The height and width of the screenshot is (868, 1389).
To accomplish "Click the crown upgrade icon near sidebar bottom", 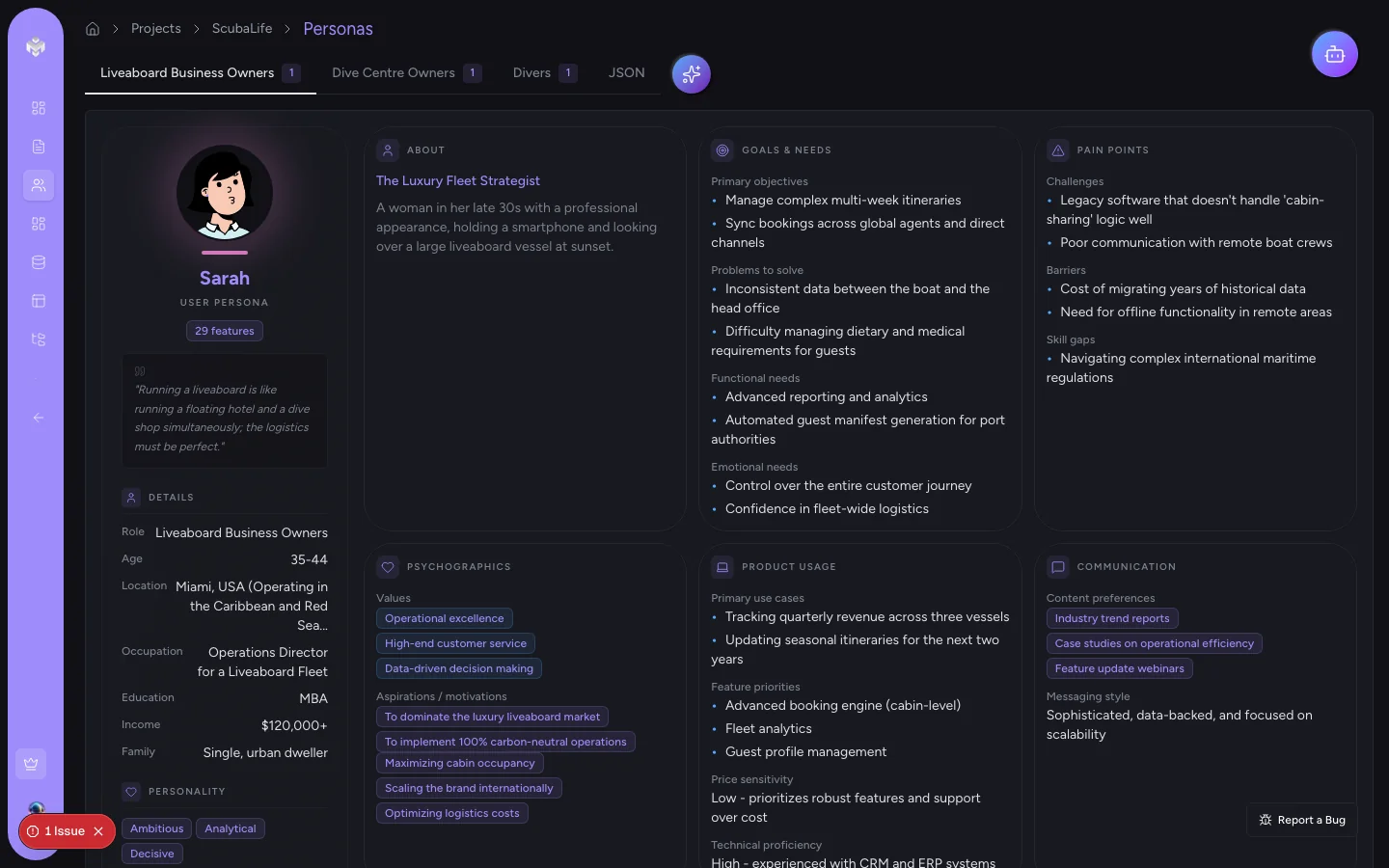I will (31, 764).
